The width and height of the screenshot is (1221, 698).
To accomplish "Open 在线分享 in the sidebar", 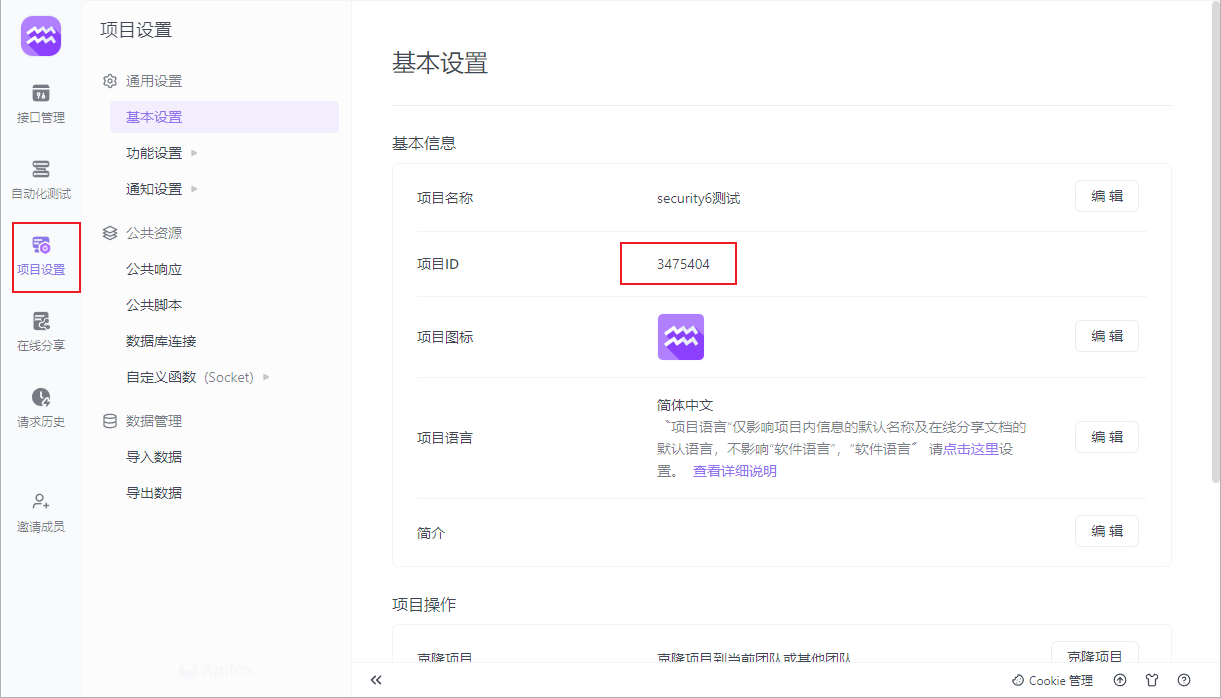I will [x=41, y=332].
